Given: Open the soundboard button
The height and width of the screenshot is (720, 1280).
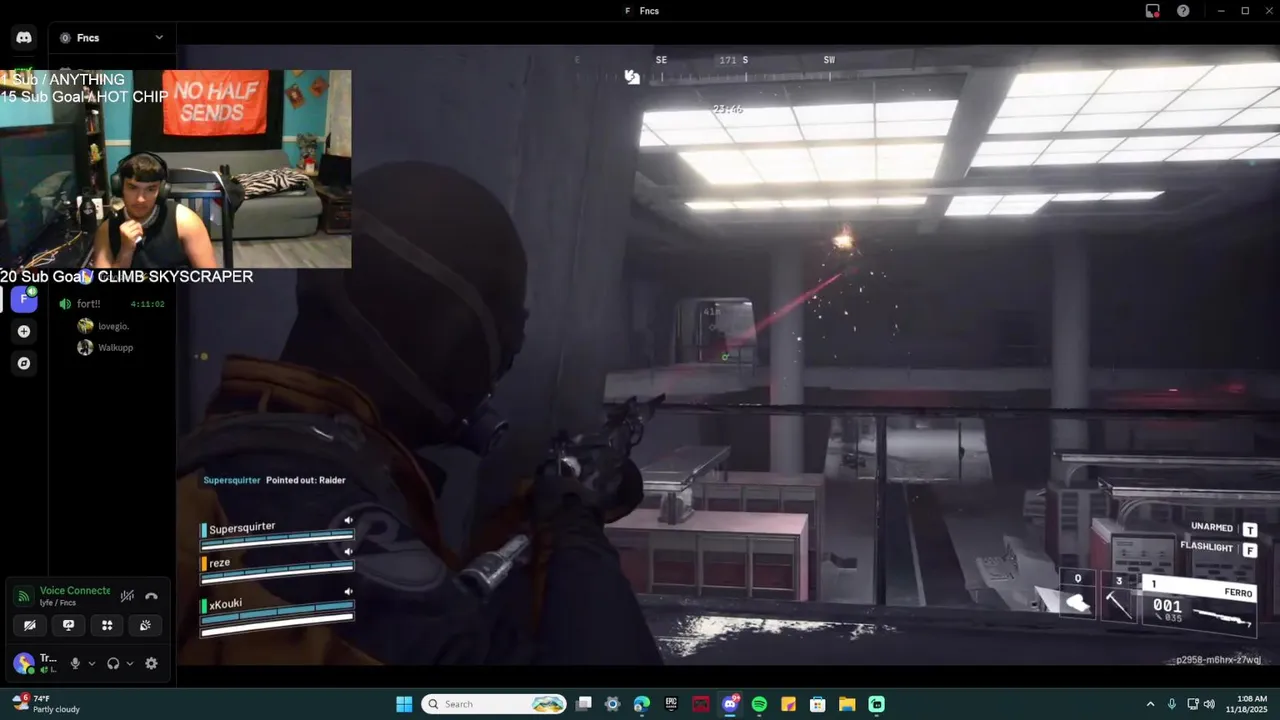Looking at the screenshot, I should 145,625.
